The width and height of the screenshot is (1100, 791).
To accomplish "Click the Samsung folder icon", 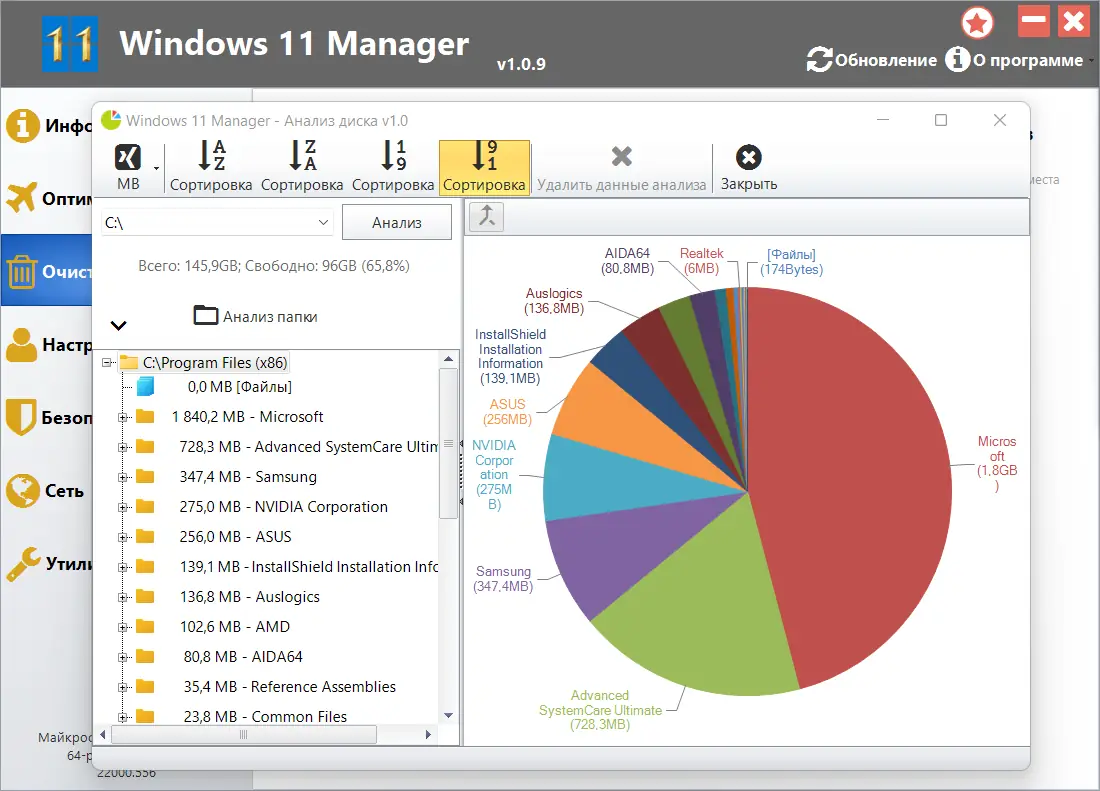I will 145,476.
